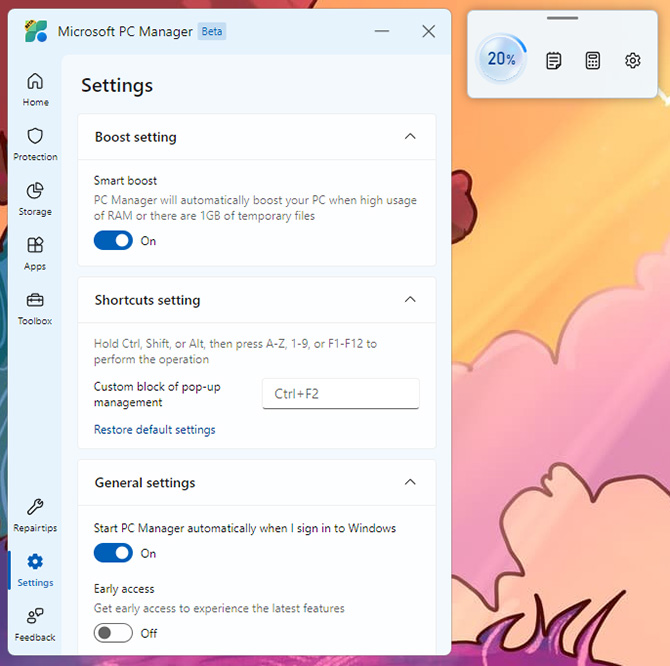This screenshot has height=666, width=670.
Task: Click the Beta badge in title
Action: click(x=212, y=31)
